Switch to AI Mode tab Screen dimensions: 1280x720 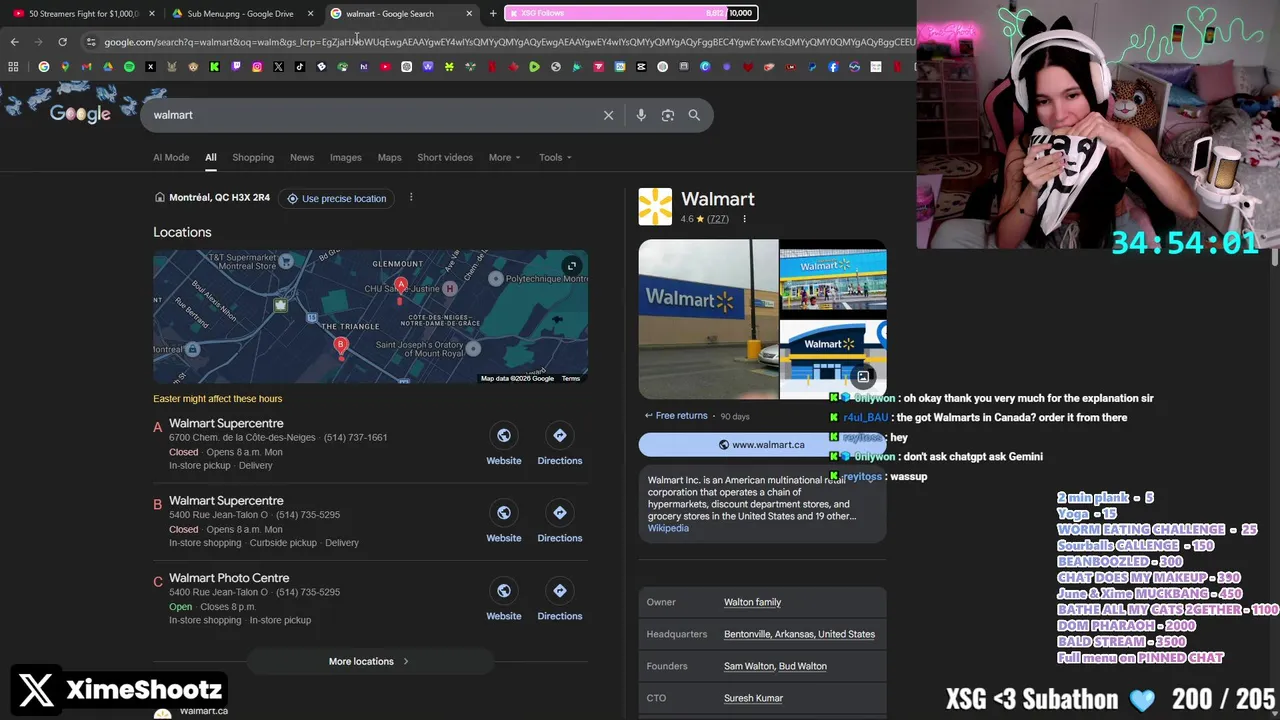[x=171, y=157]
